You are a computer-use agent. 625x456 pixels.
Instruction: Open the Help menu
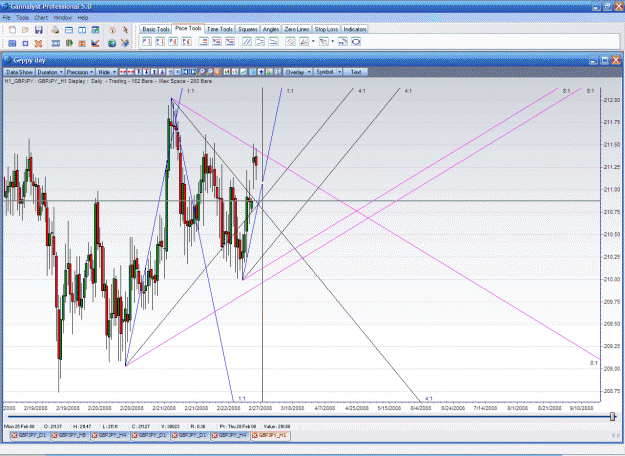pyautogui.click(x=83, y=18)
